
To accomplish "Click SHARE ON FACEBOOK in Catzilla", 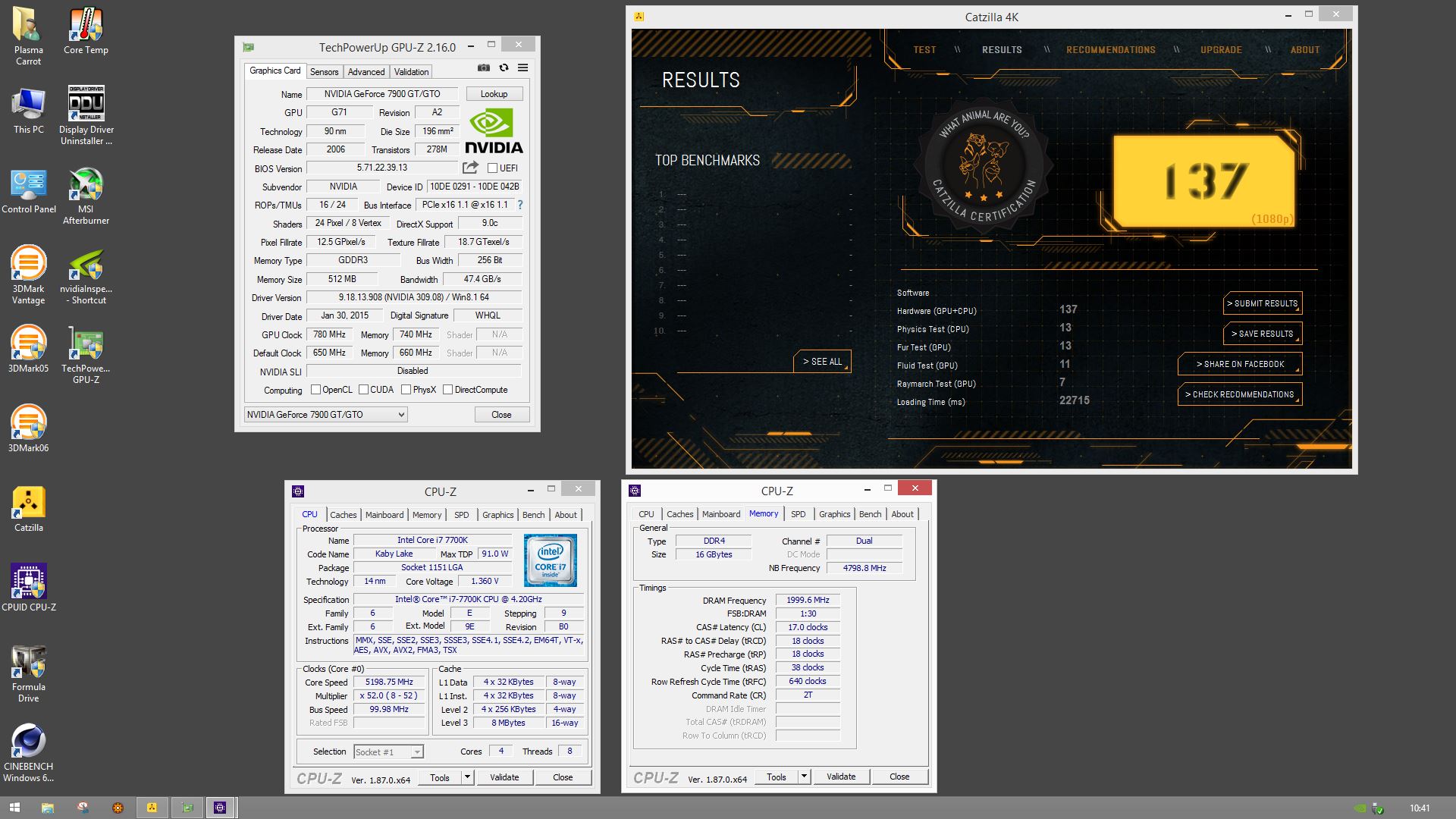I will [x=1240, y=364].
